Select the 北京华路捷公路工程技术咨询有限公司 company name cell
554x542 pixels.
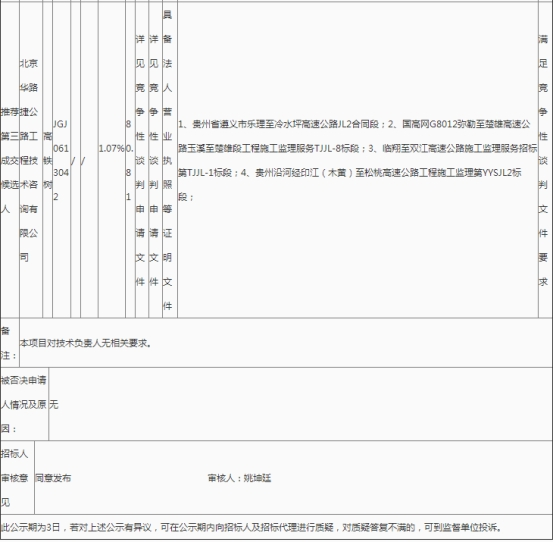(31, 160)
